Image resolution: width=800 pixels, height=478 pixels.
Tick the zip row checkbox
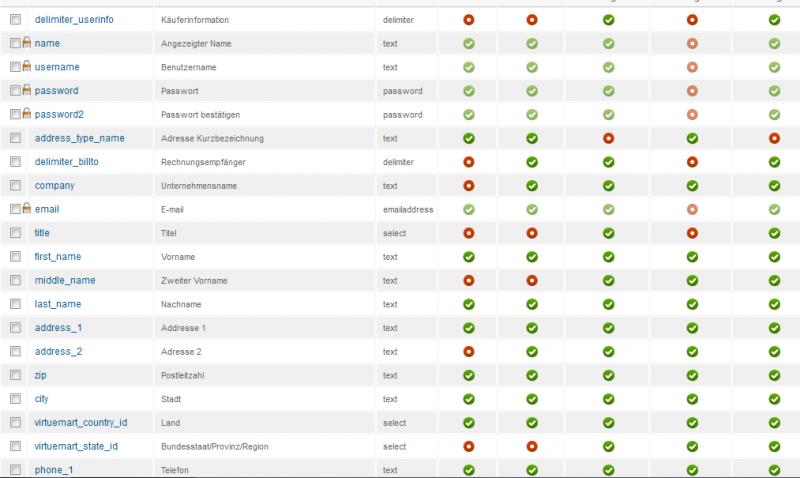tap(15, 375)
